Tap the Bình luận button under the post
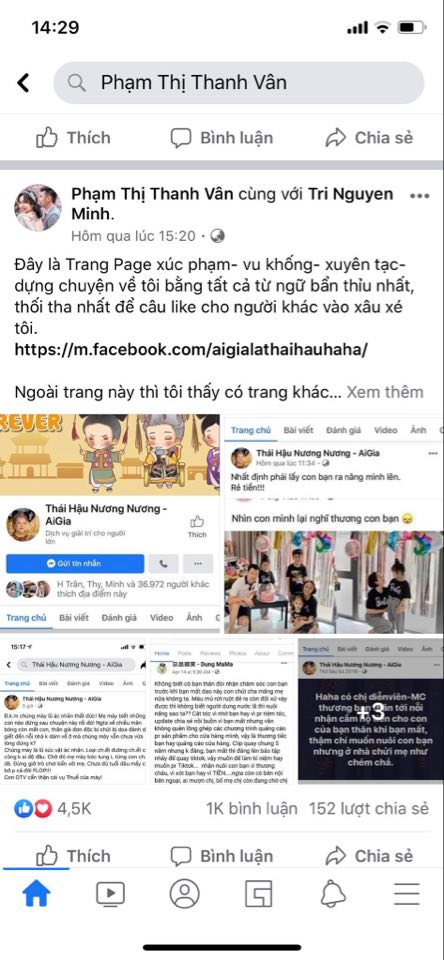This screenshot has height=960, width=444. tap(222, 855)
